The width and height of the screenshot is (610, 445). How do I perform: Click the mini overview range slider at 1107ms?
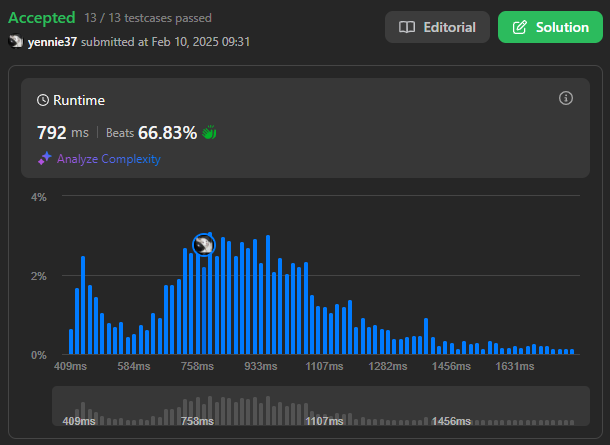click(x=324, y=421)
